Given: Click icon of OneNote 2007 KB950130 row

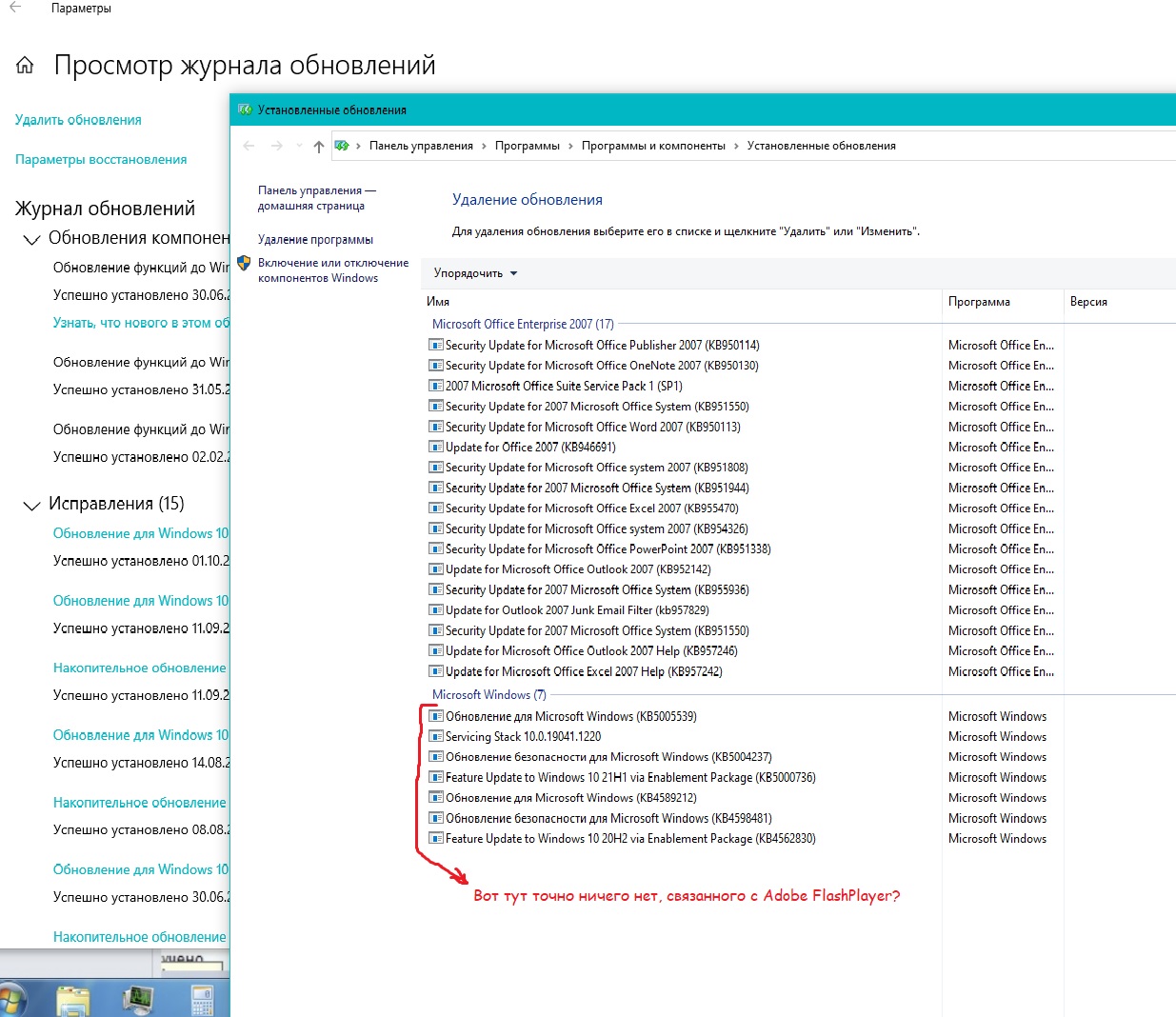Looking at the screenshot, I should 436,366.
